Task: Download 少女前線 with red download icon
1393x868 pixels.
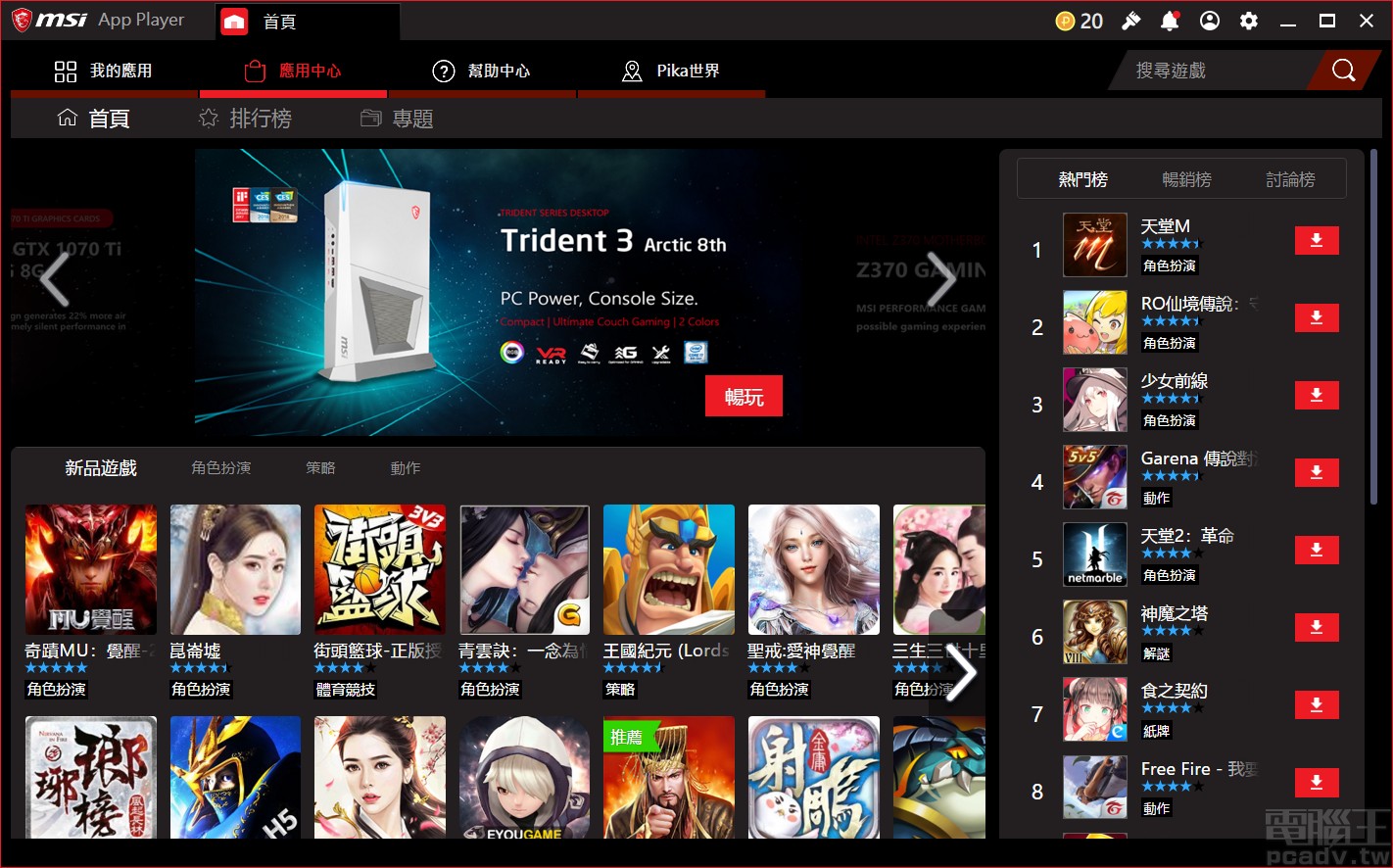Action: [x=1317, y=396]
